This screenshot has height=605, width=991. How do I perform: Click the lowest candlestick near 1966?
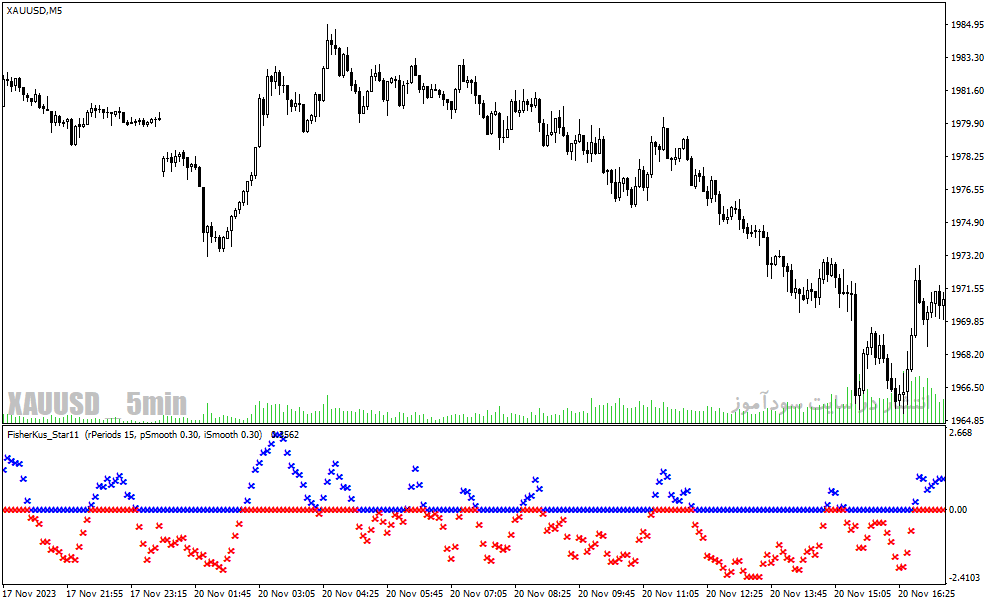(897, 393)
